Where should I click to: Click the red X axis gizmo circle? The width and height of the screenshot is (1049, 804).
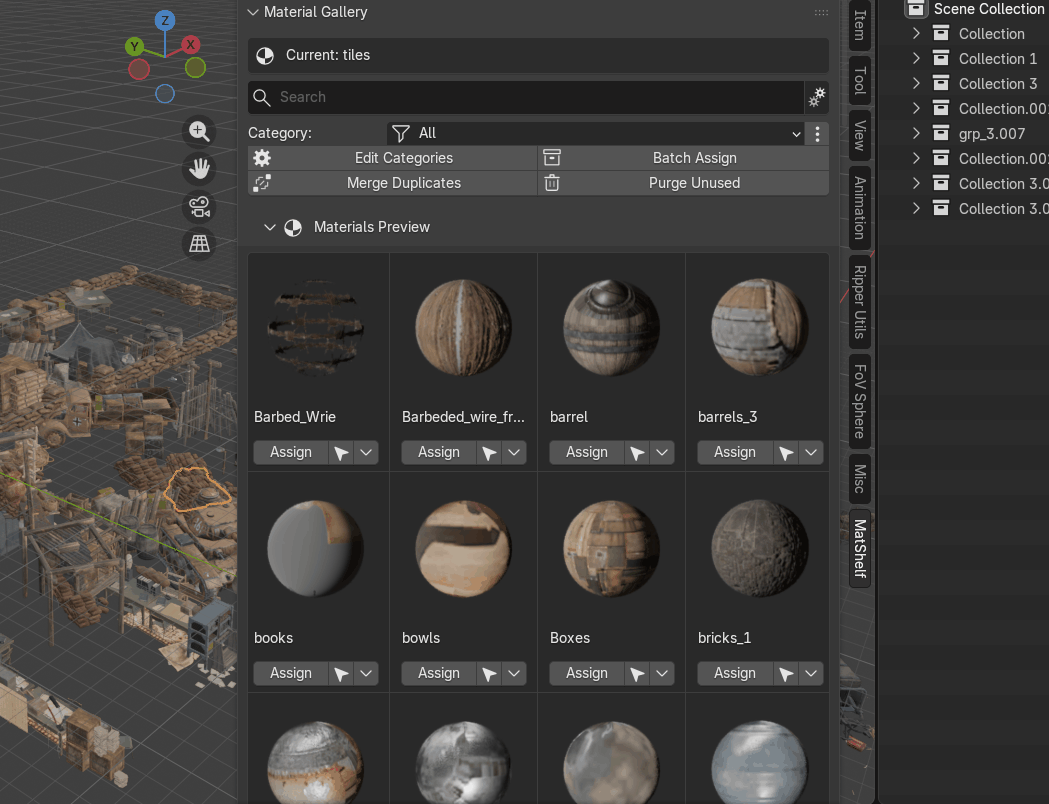(191, 45)
